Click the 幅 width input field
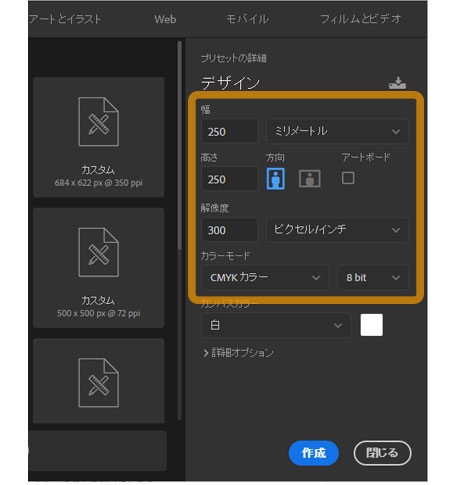455x485 pixels. [x=229, y=131]
